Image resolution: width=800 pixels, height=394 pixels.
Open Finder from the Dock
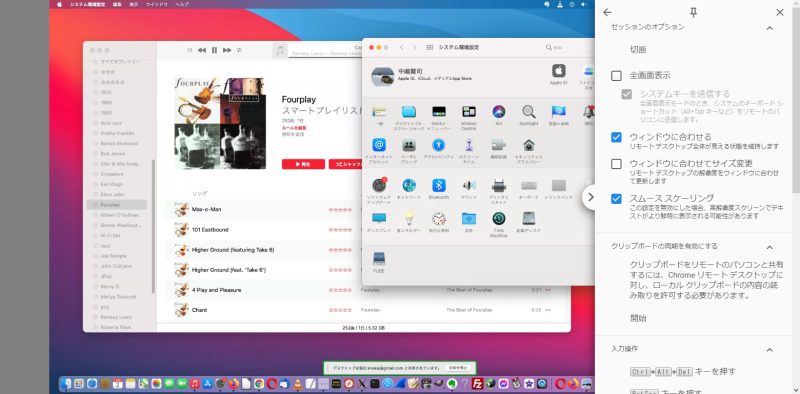66,383
